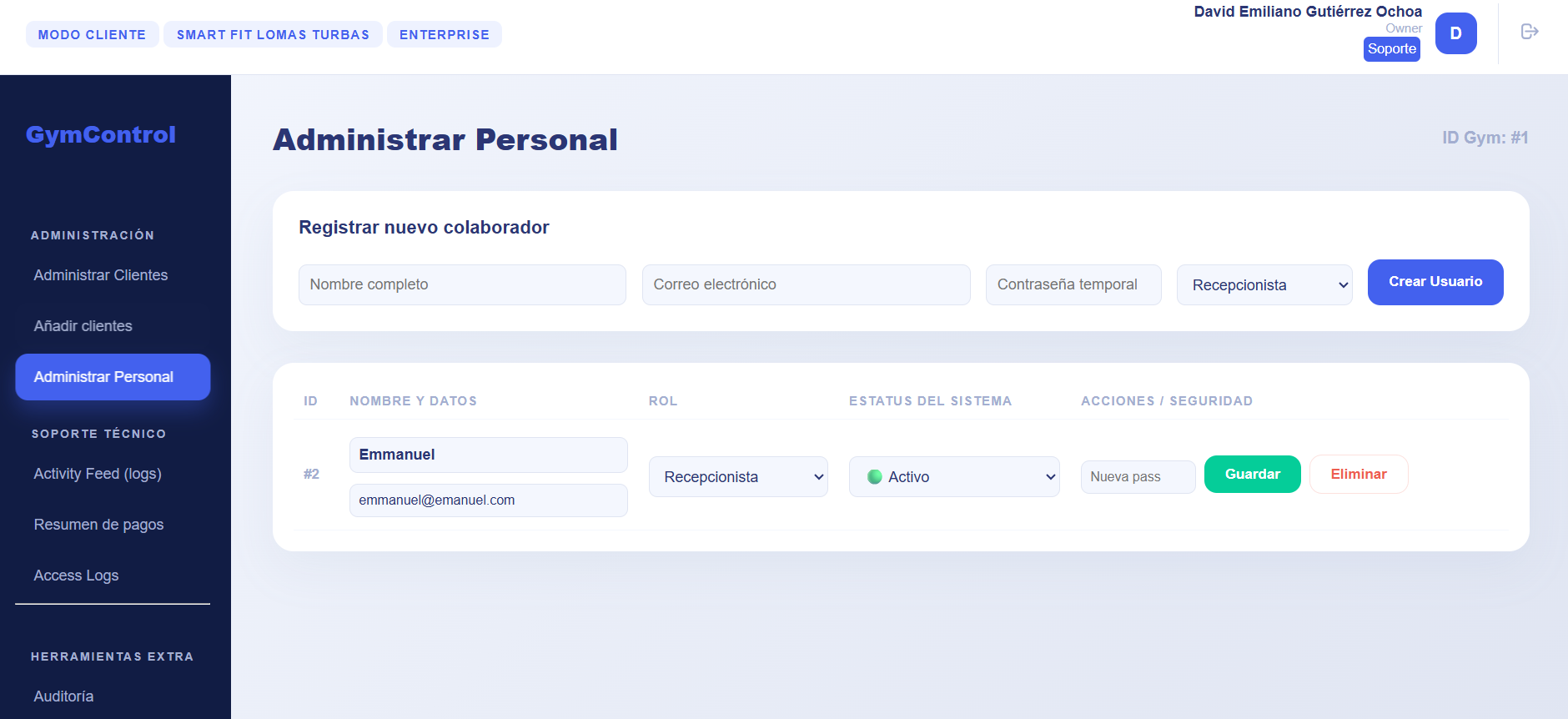Edit emmanuel@emanuel.com email field

pyautogui.click(x=489, y=500)
